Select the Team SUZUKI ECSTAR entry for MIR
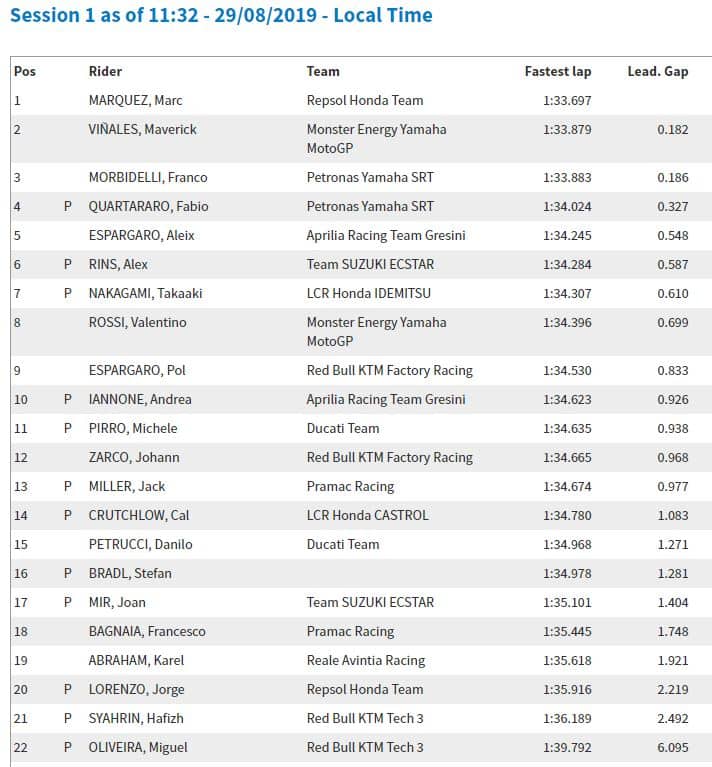712x767 pixels. point(370,602)
